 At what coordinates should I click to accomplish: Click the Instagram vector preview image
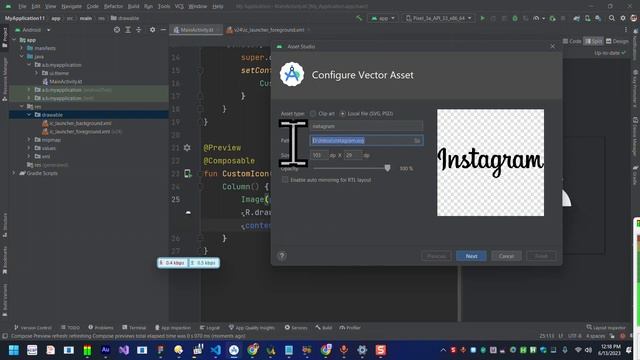pyautogui.click(x=490, y=162)
